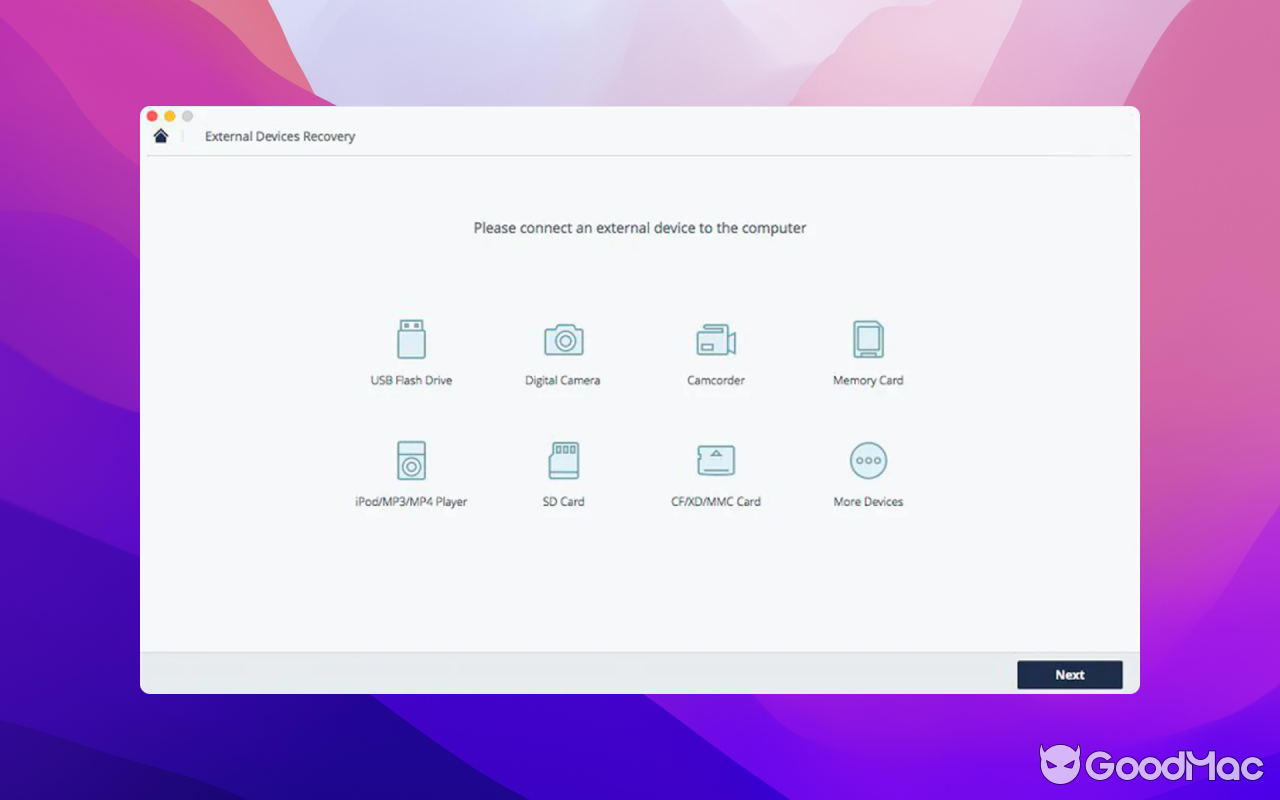Click the "More Devices" label
1280x800 pixels.
(868, 501)
